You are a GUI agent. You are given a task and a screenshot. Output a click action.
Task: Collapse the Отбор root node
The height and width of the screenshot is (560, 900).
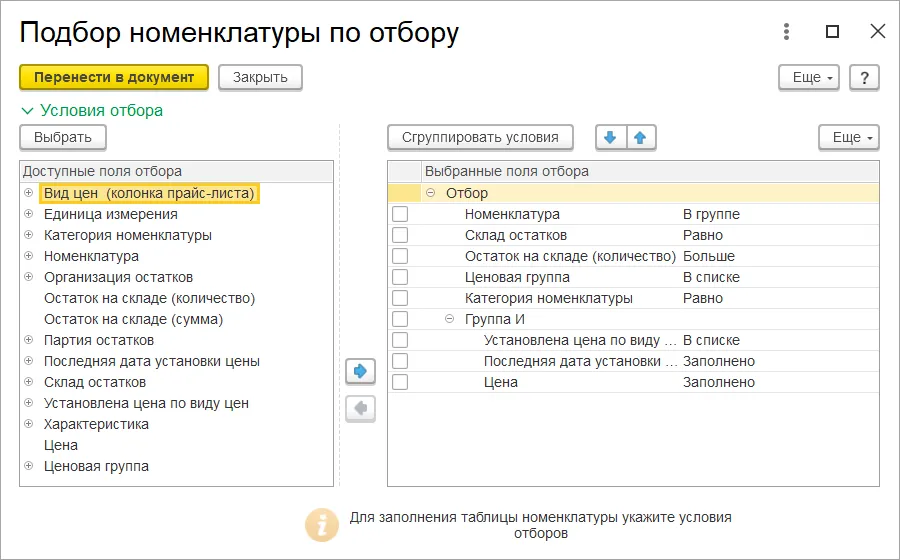(431, 193)
